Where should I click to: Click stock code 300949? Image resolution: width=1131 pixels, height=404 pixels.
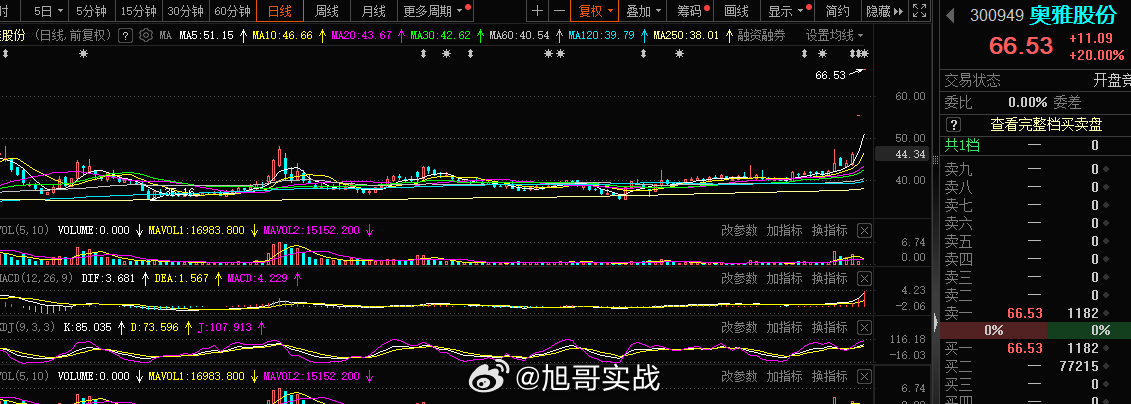tap(996, 15)
